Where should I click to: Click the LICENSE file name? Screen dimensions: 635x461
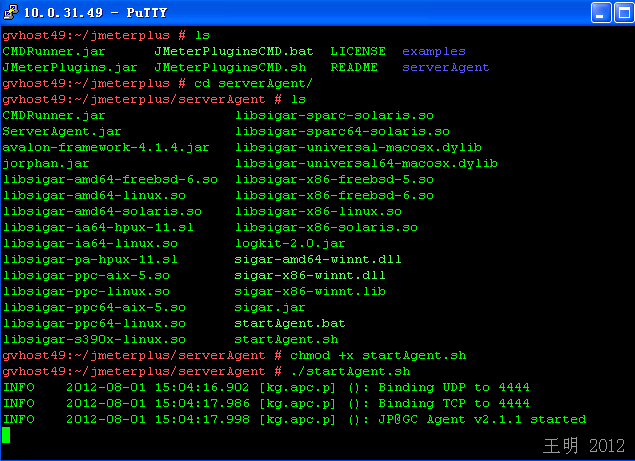358,51
